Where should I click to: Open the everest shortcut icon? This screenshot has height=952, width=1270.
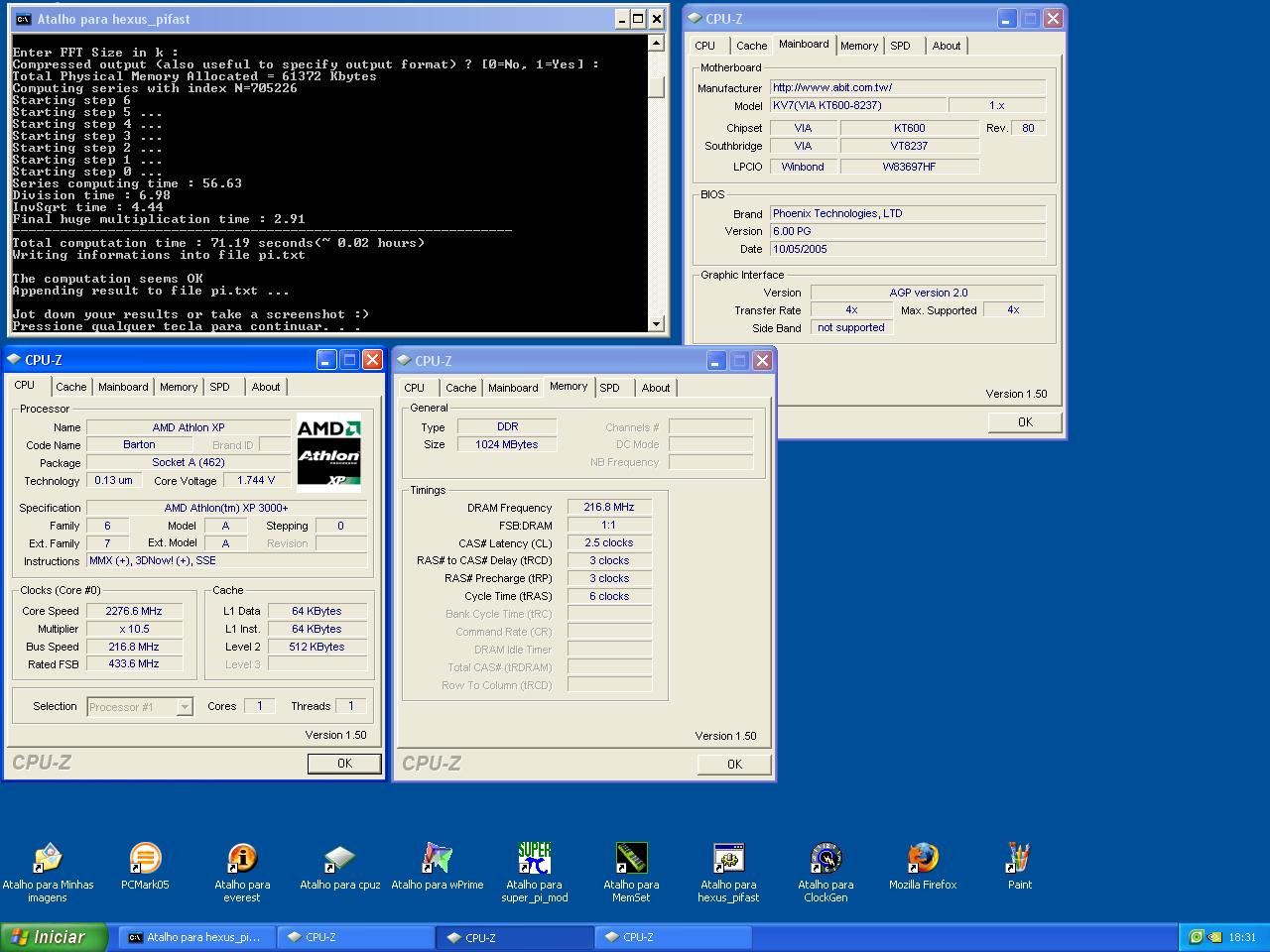pyautogui.click(x=242, y=859)
